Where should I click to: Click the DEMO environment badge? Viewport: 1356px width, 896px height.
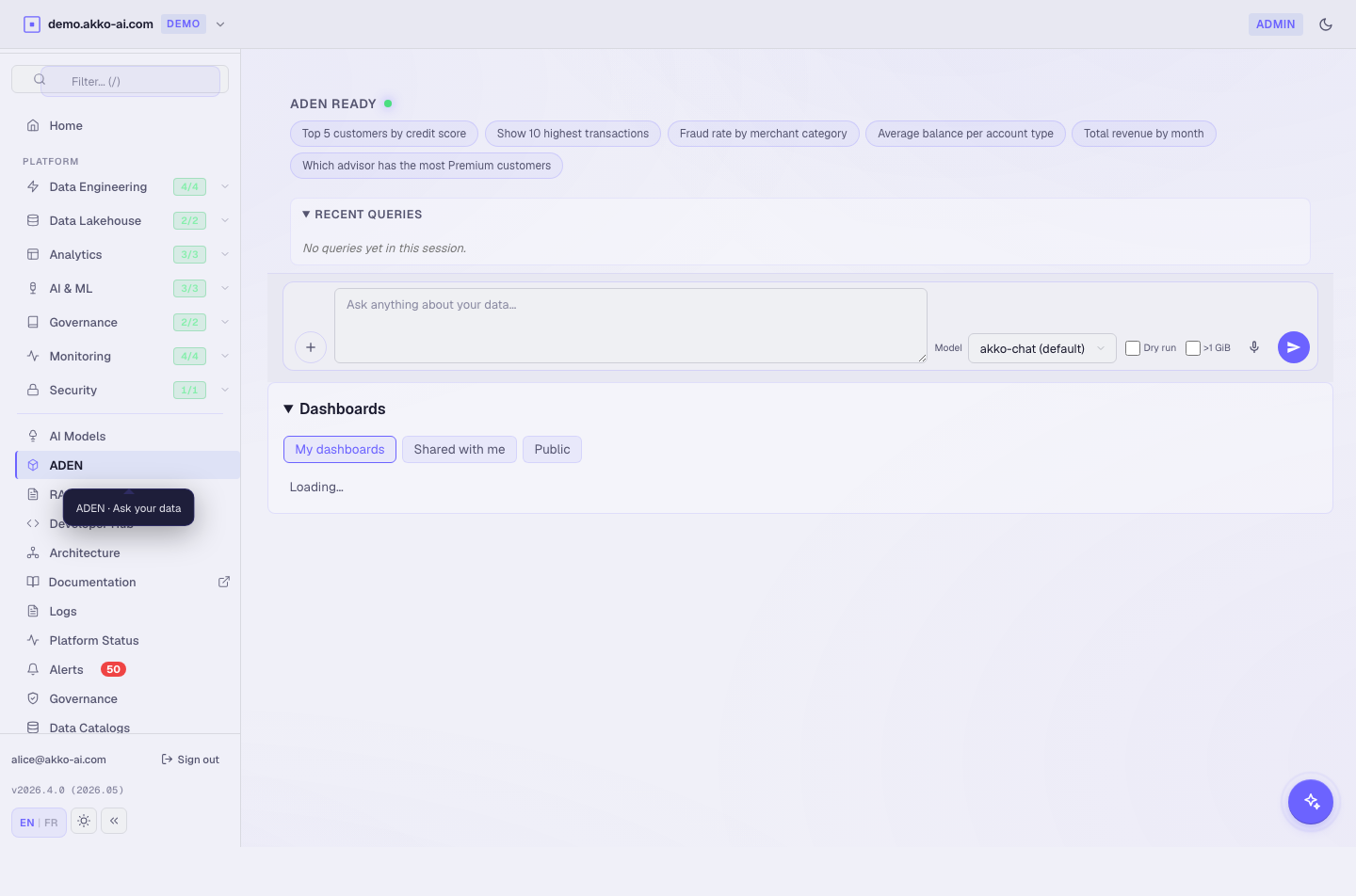(x=184, y=24)
